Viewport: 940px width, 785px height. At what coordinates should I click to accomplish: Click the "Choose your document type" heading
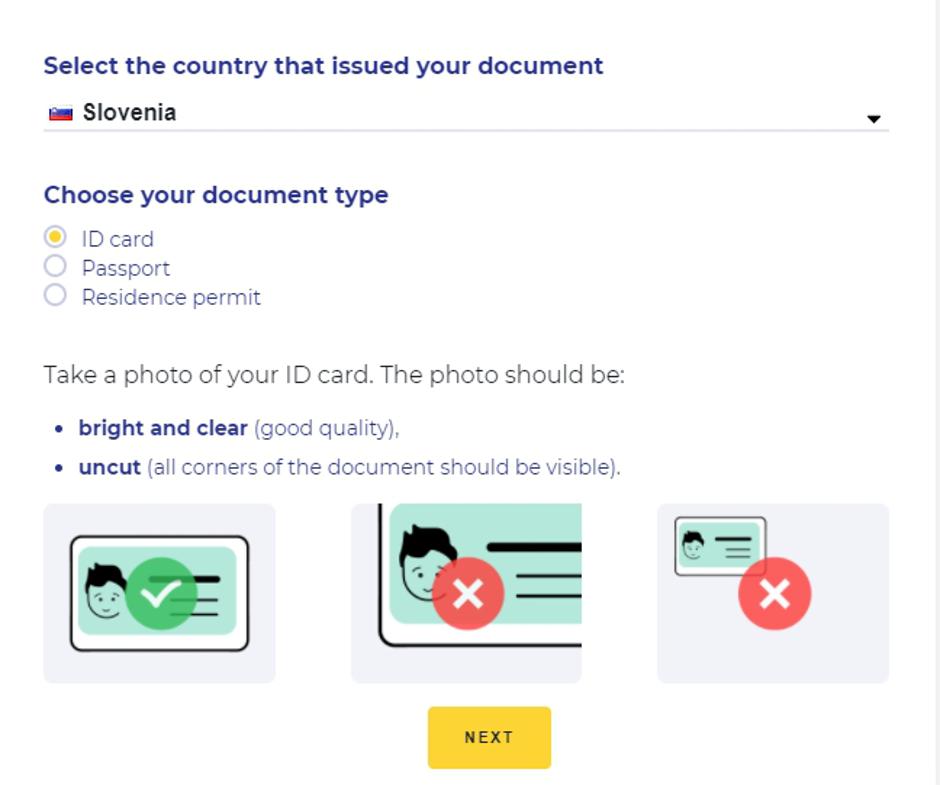[216, 195]
